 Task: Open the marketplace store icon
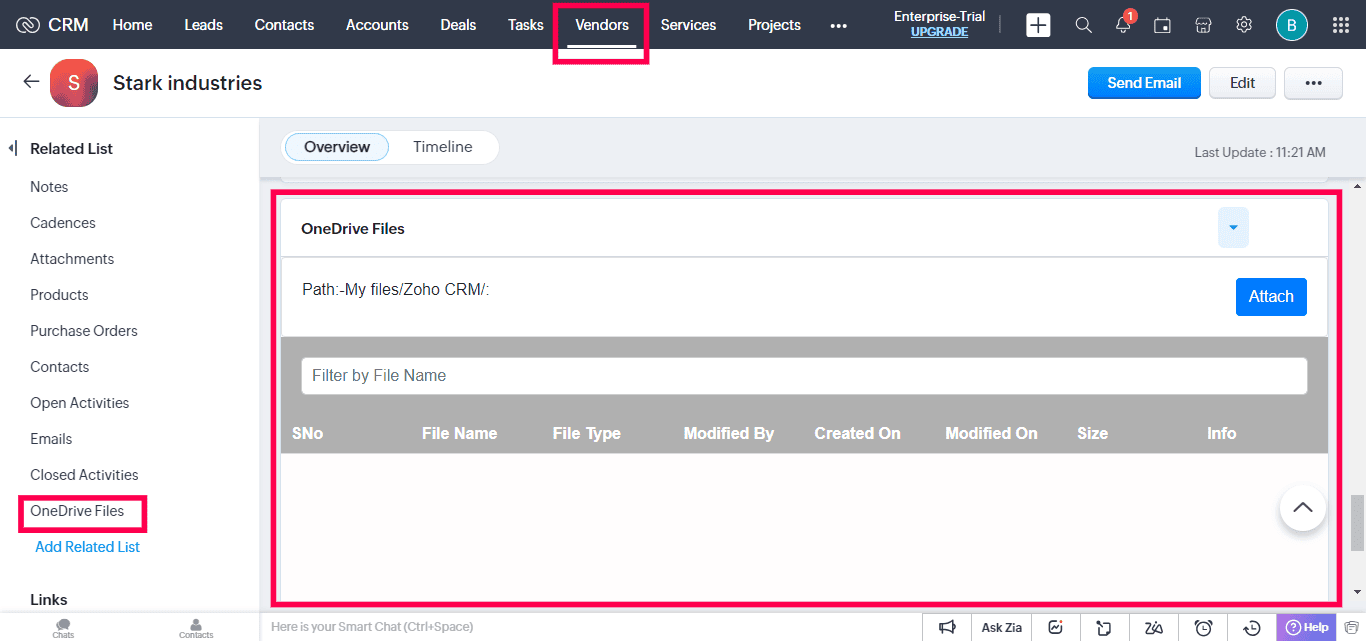[1203, 25]
